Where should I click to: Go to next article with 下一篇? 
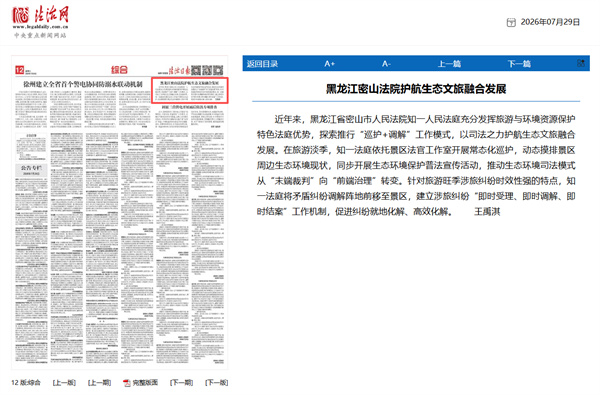point(519,64)
